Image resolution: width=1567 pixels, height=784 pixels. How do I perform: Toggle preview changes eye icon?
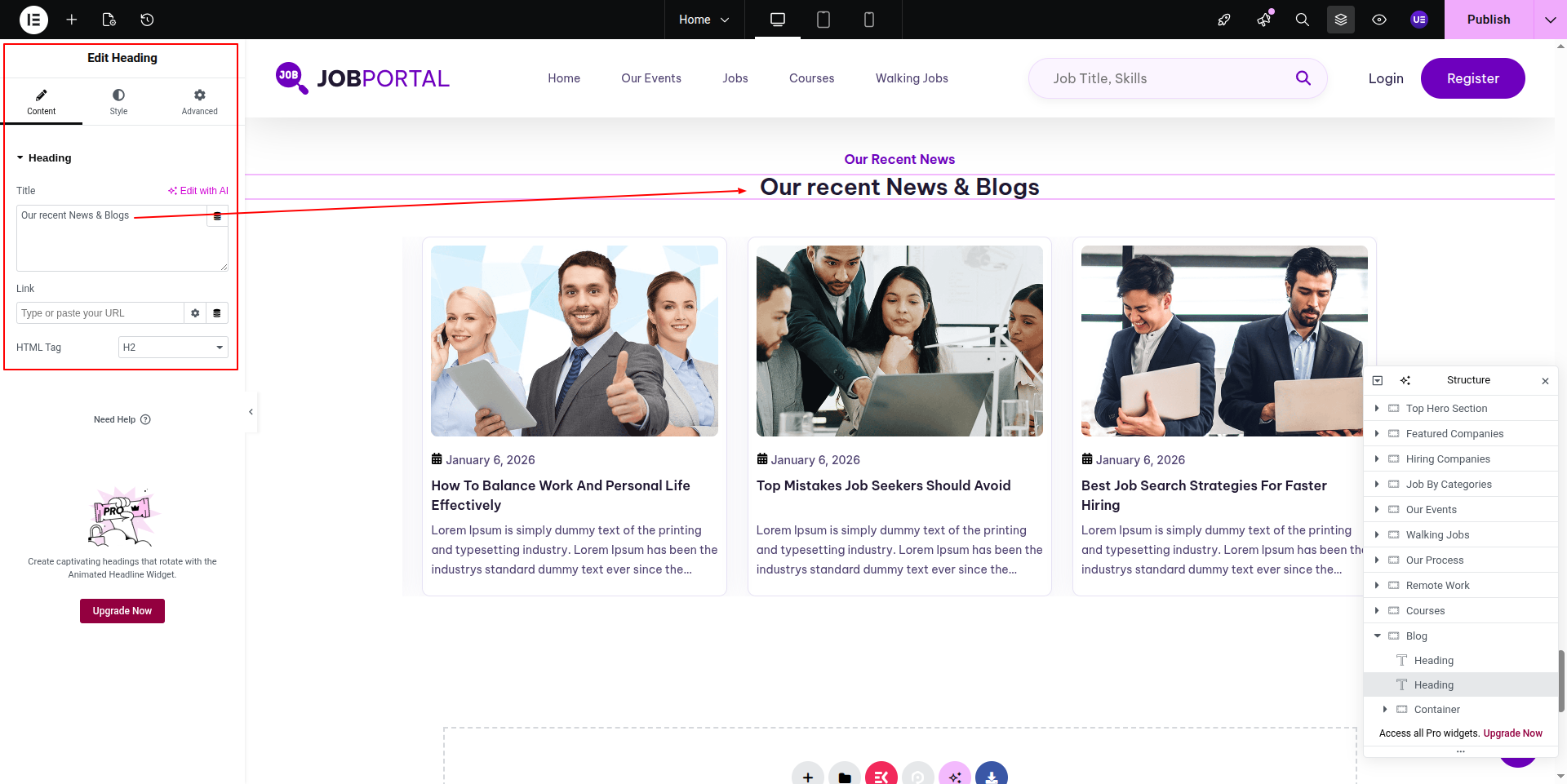click(1379, 20)
